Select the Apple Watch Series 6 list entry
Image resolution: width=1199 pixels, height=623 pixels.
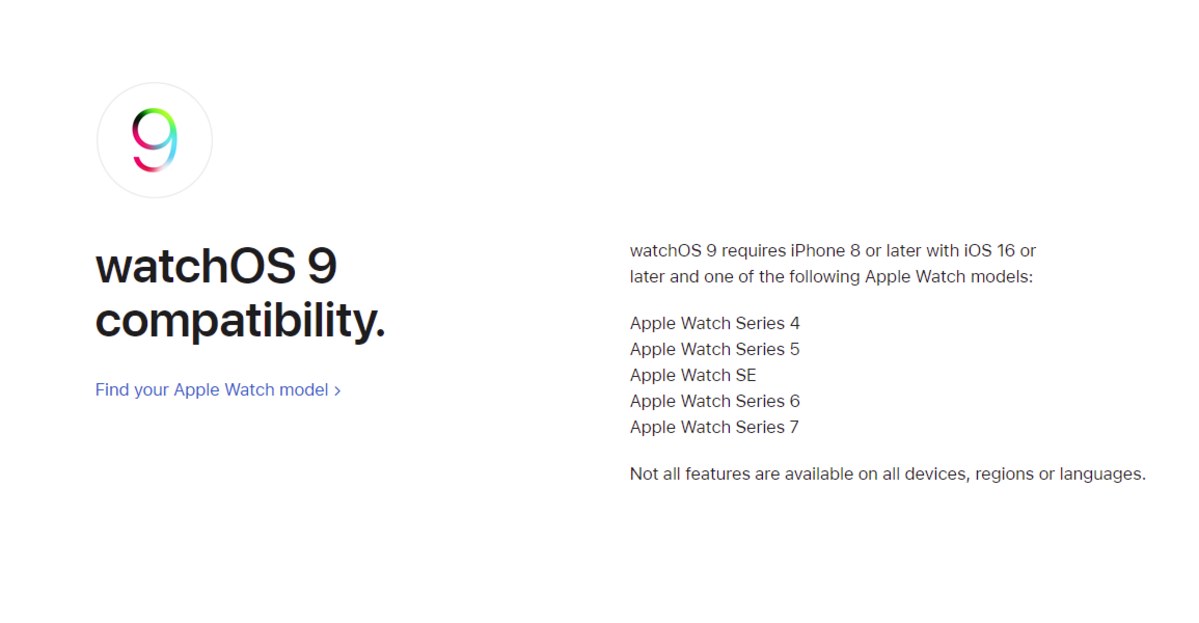pos(714,401)
